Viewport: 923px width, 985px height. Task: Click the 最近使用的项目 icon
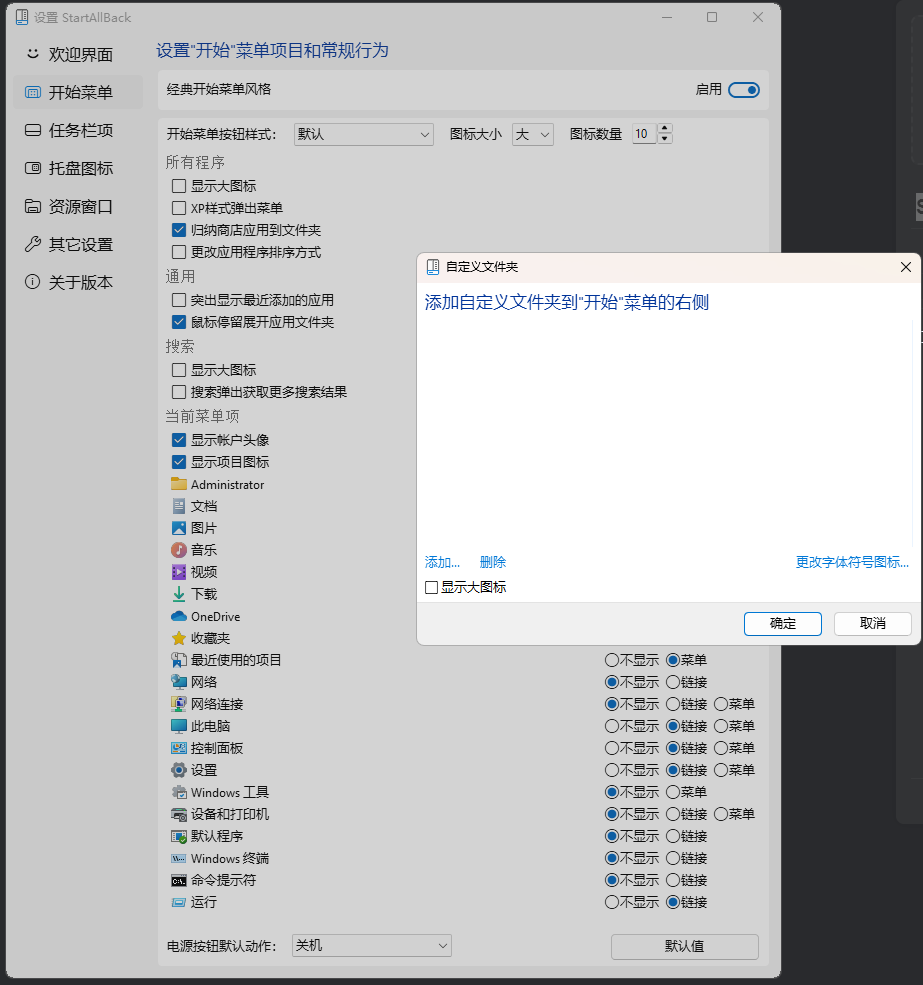(x=179, y=660)
